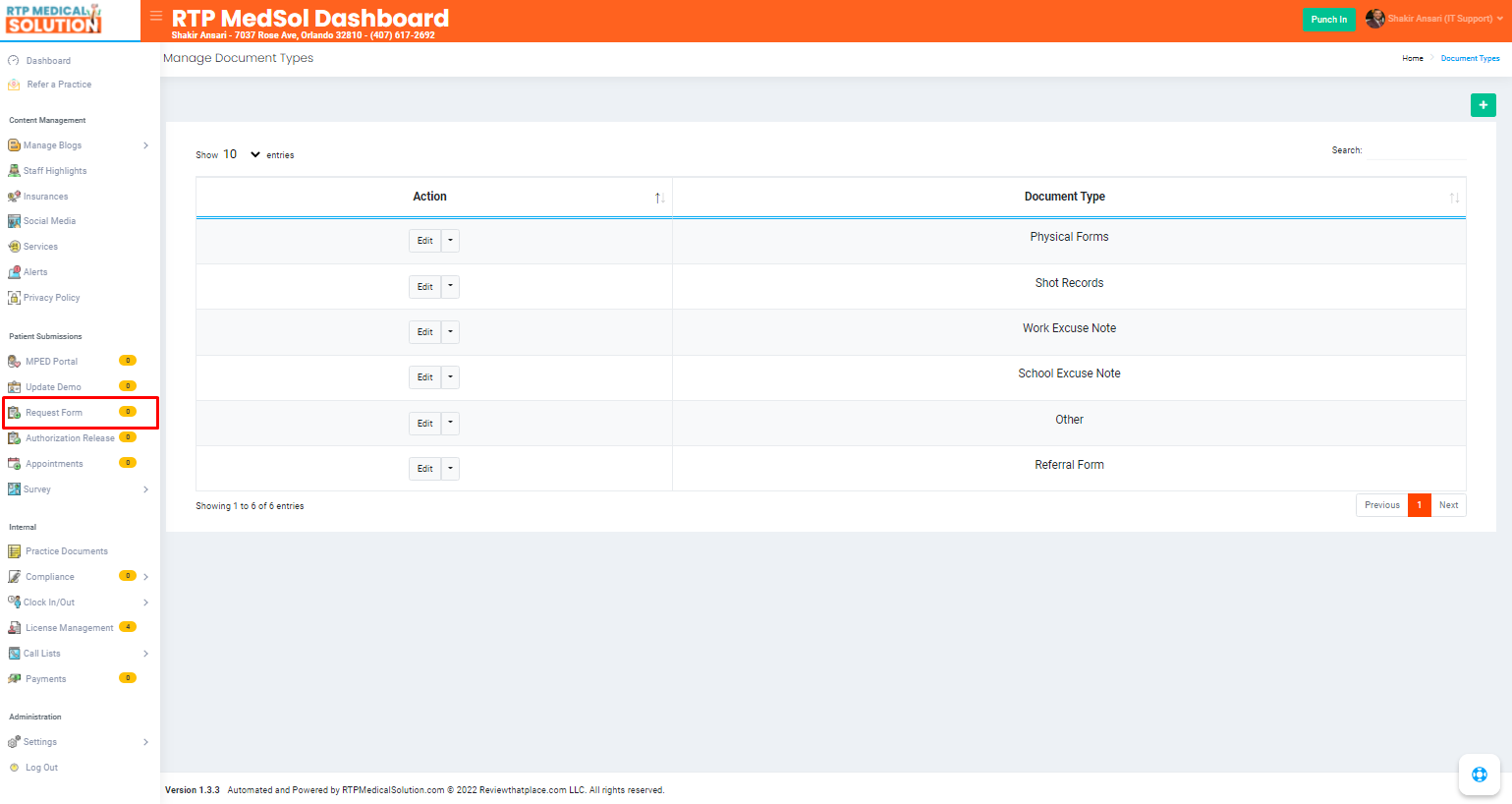
Task: Open License Management menu item
Action: (x=70, y=628)
